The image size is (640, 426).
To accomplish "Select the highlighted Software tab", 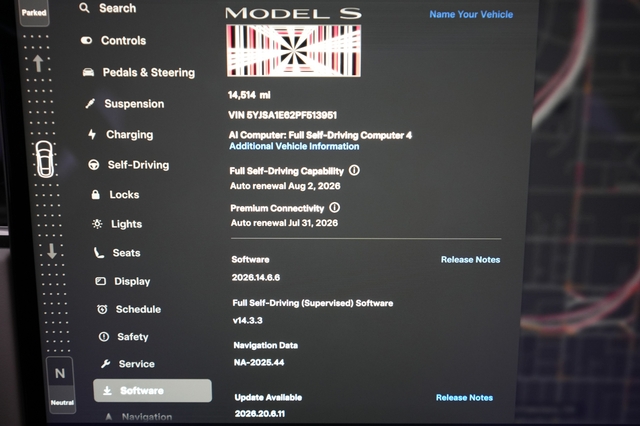I will [153, 390].
